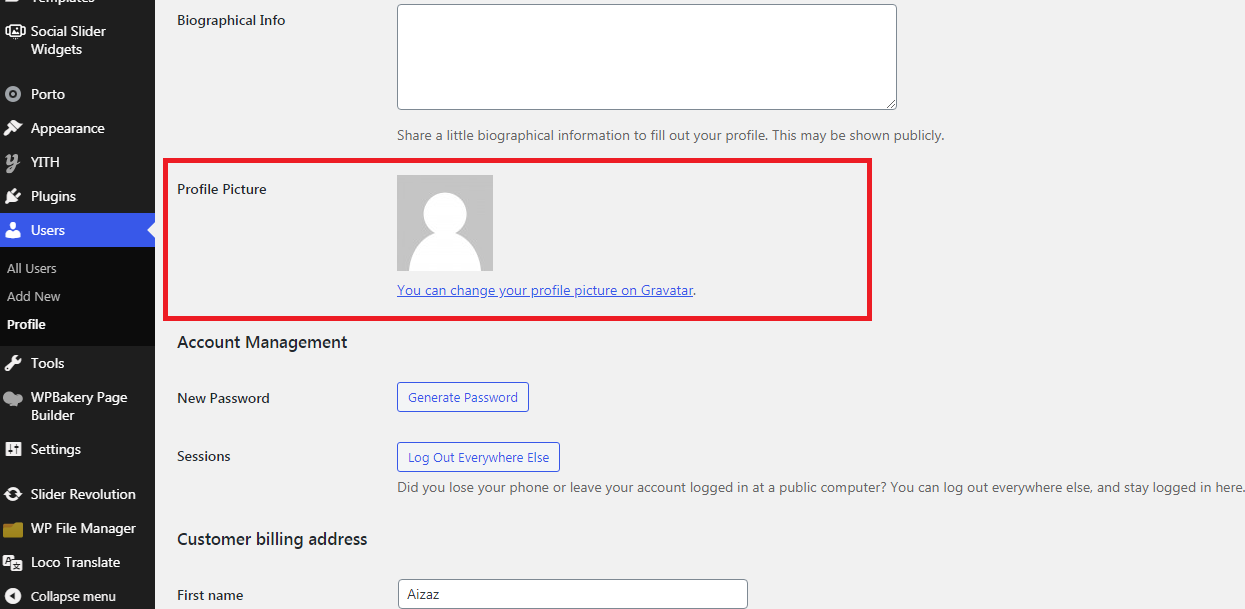The height and width of the screenshot is (609, 1245).
Task: Click the lost phone sessions description text
Action: pyautogui.click(x=821, y=488)
